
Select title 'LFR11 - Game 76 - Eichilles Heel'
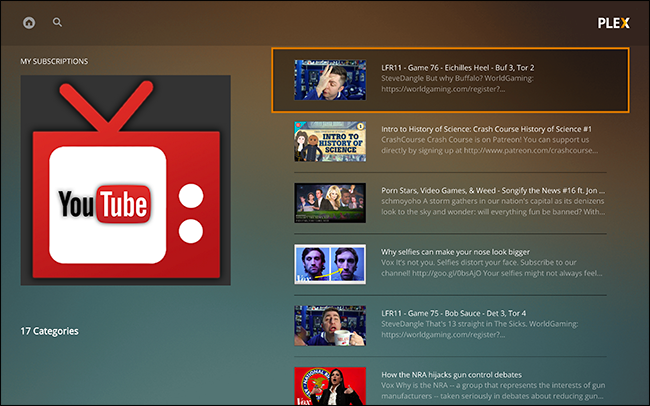458,68
